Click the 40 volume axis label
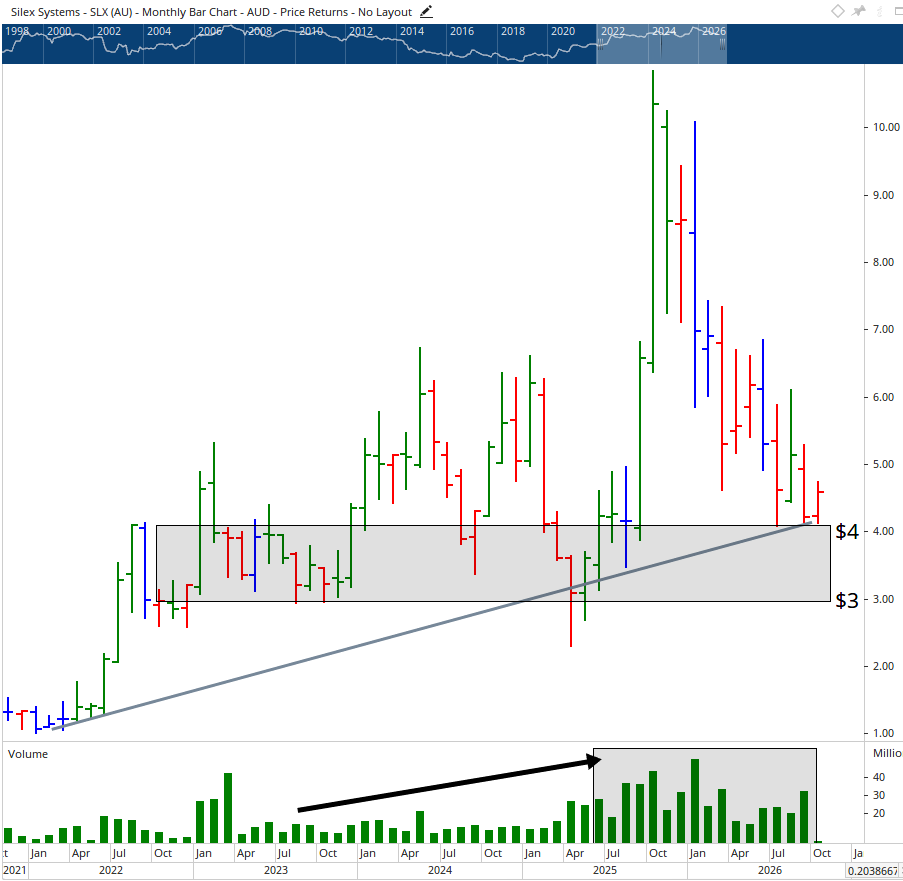This screenshot has height=881, width=903. point(879,777)
